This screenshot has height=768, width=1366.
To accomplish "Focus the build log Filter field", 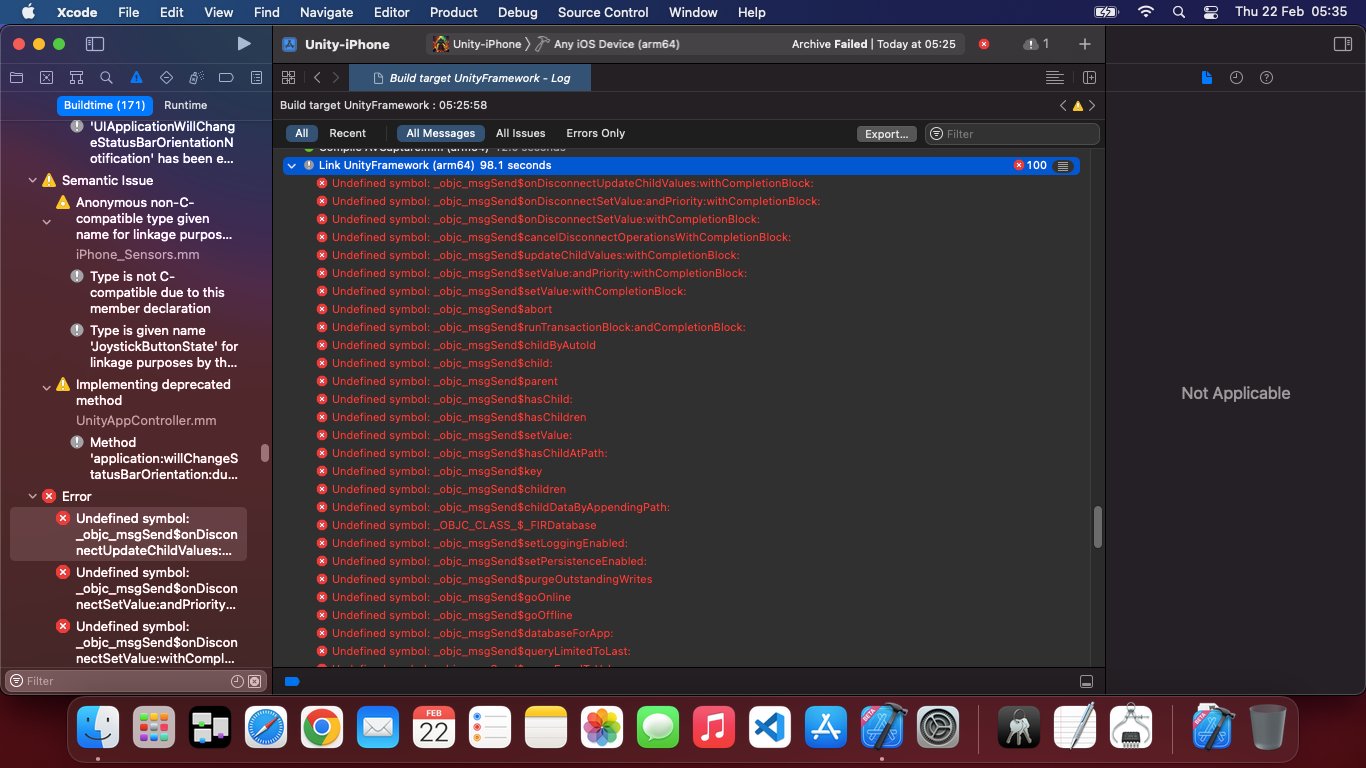I will tap(1012, 134).
